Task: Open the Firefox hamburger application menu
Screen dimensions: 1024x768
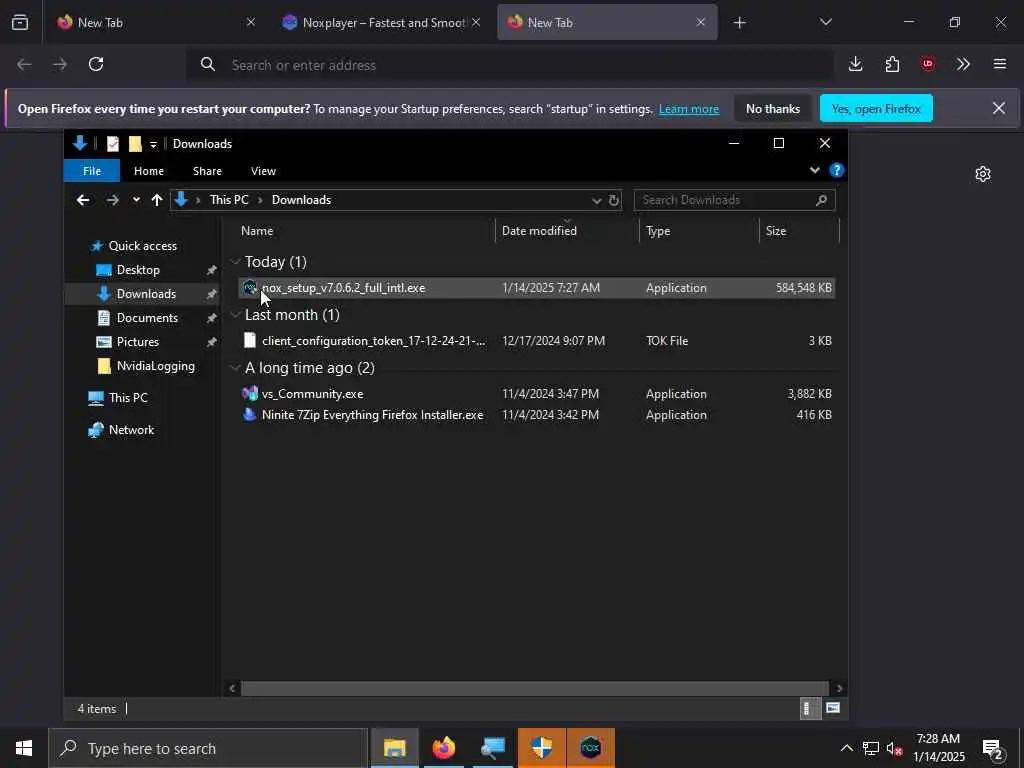Action: pos(1000,64)
